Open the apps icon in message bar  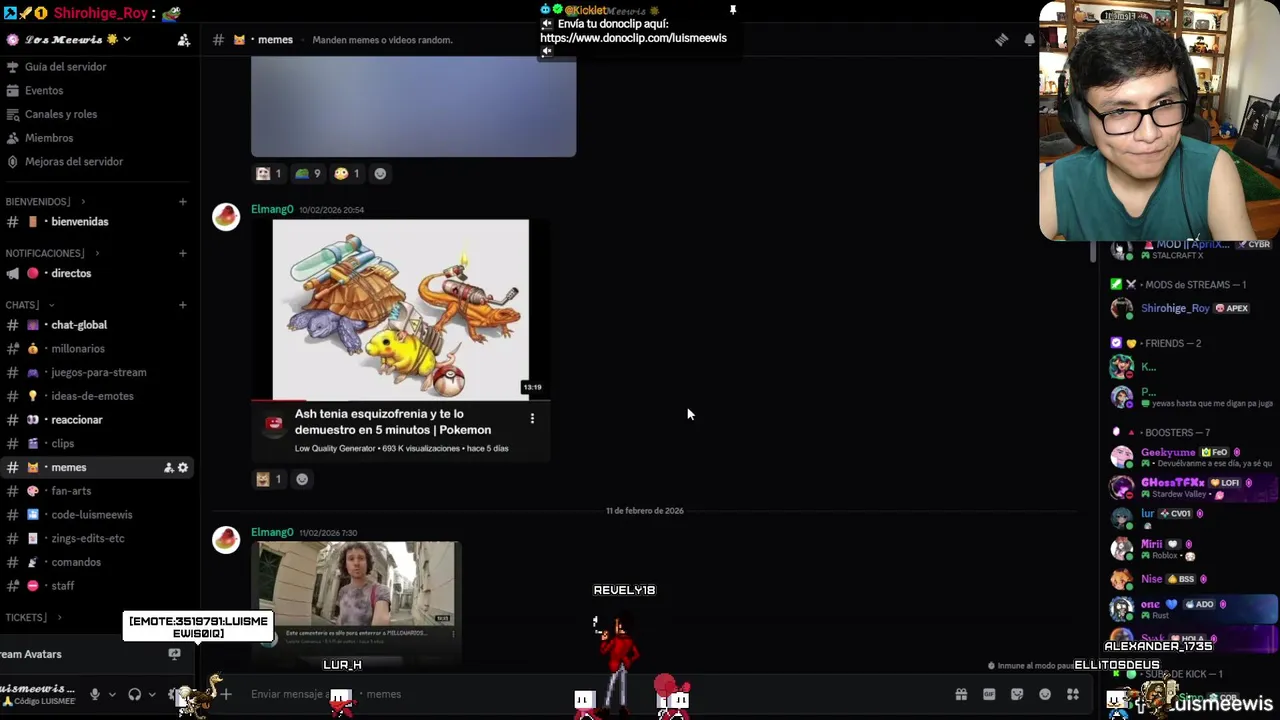coord(1073,694)
